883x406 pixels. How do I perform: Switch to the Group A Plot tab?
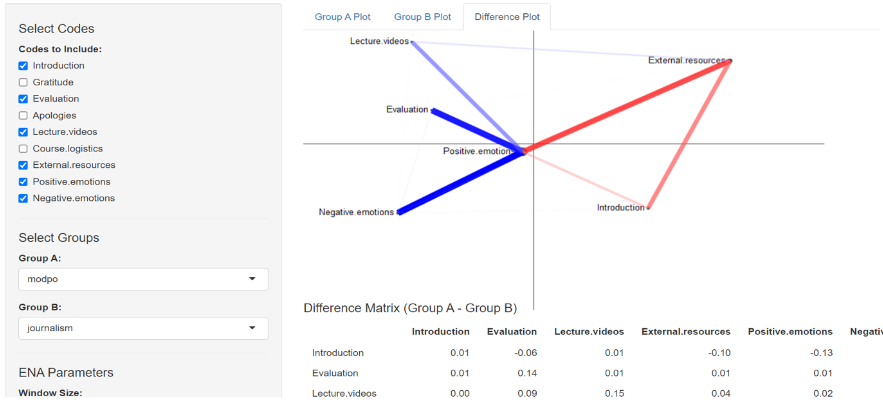click(x=342, y=17)
